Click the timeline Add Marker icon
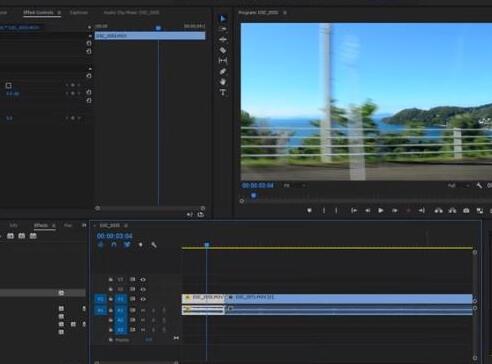The image size is (492, 364). (140, 245)
